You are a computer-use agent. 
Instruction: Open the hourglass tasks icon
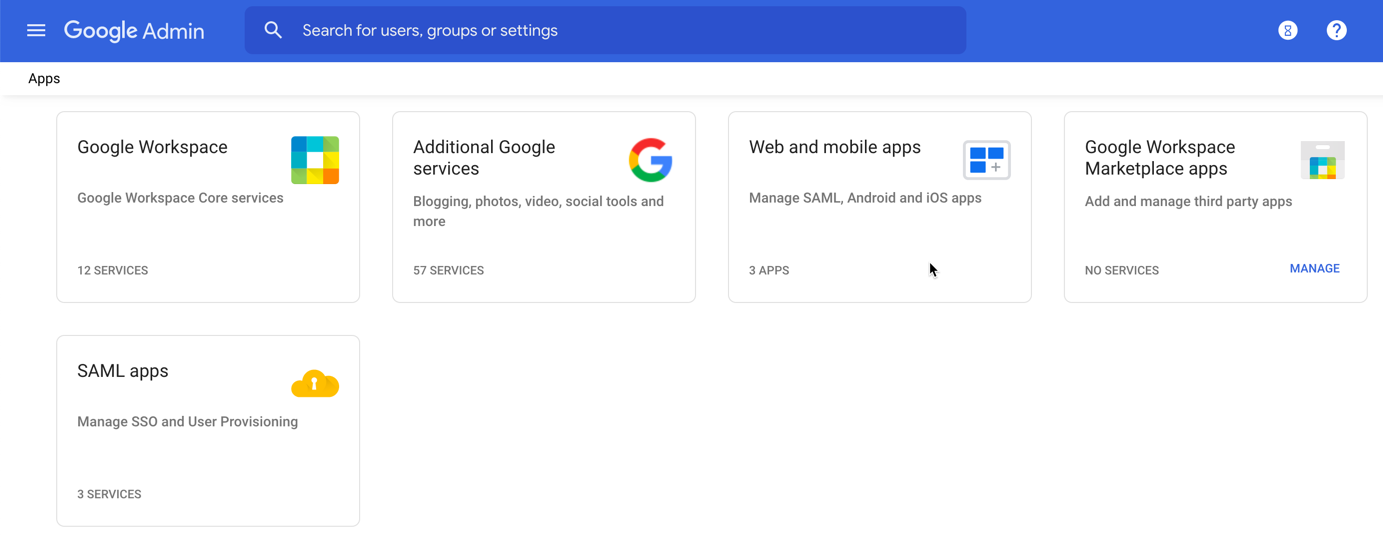point(1288,31)
